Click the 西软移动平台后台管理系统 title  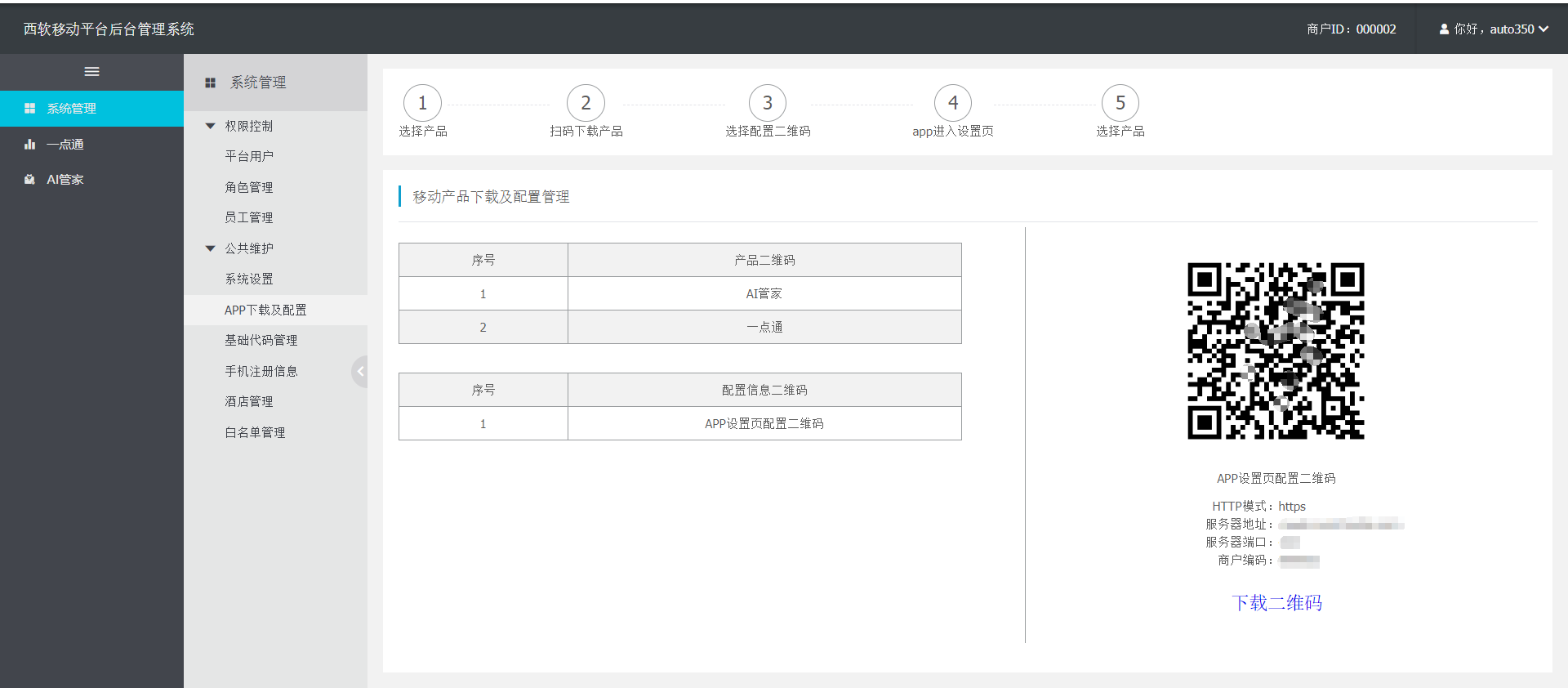109,29
